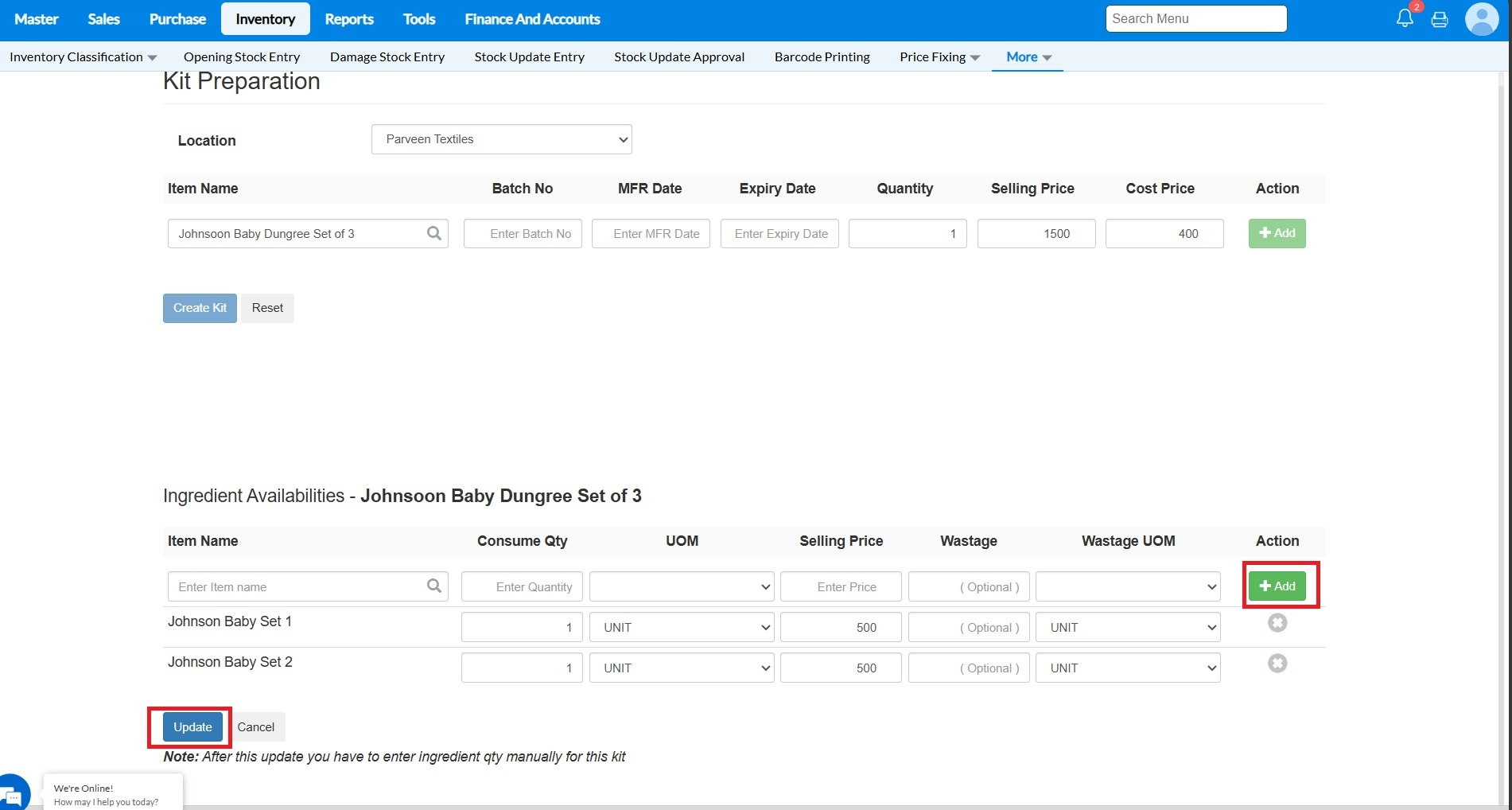Image resolution: width=1512 pixels, height=810 pixels.
Task: Open the Stock Update Entry tab
Action: pos(529,57)
